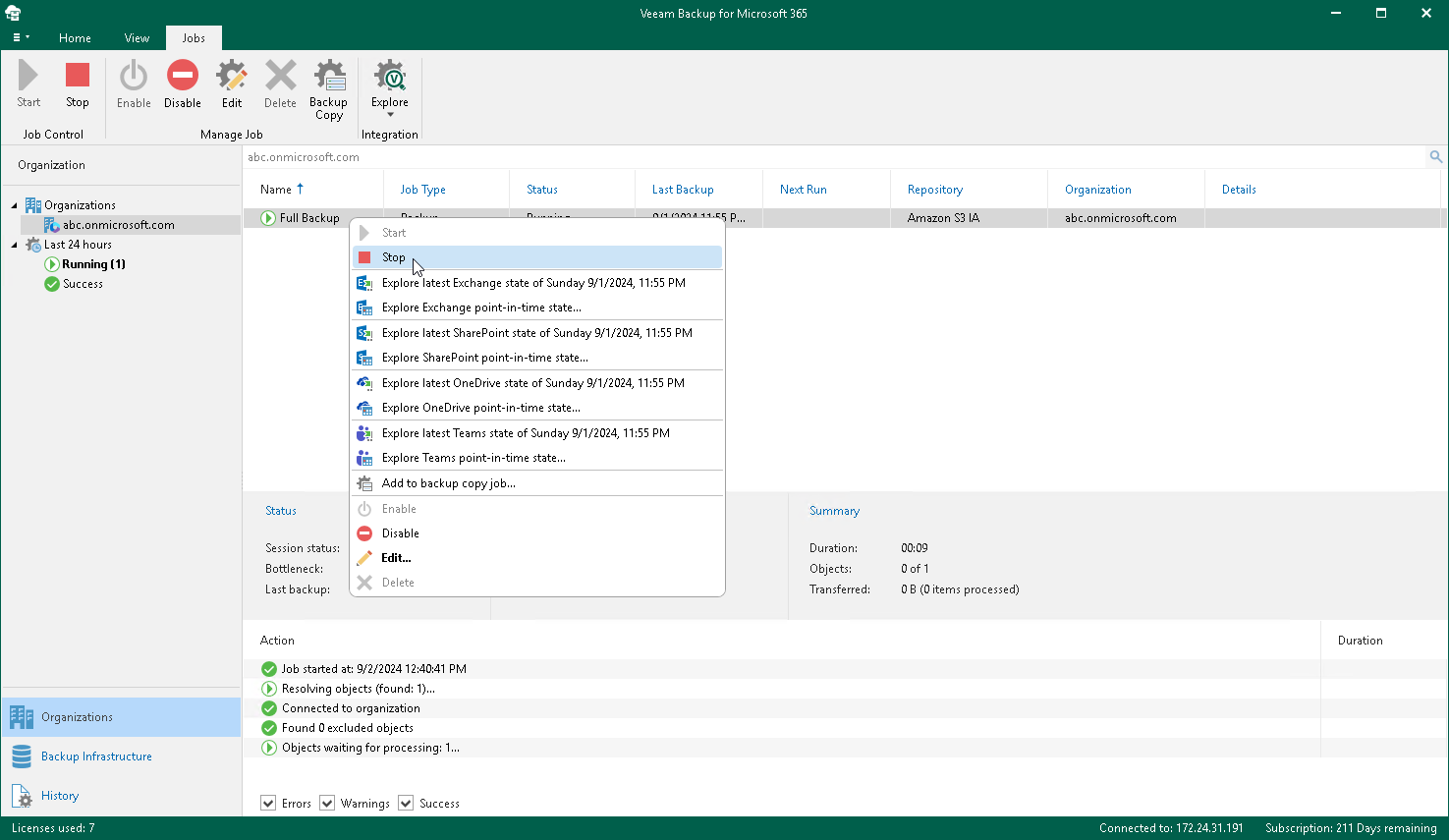Sort by the Repository column header
The image size is (1449, 840).
970,190
